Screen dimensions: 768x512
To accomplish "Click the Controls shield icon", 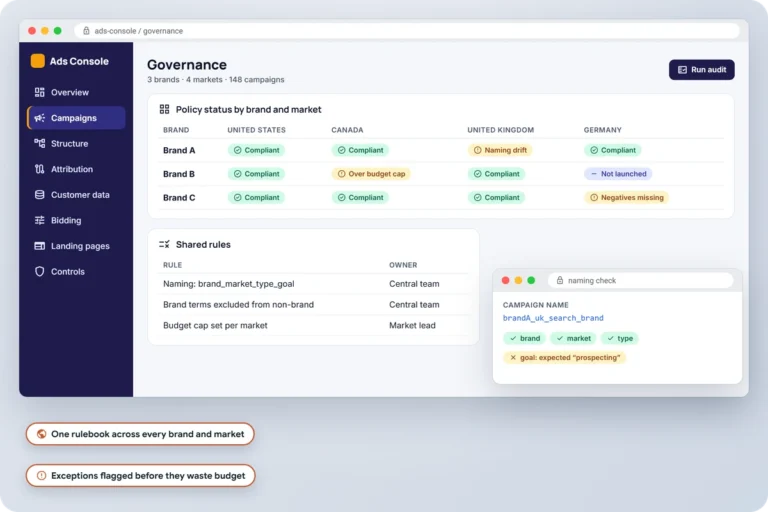I will pyautogui.click(x=40, y=271).
